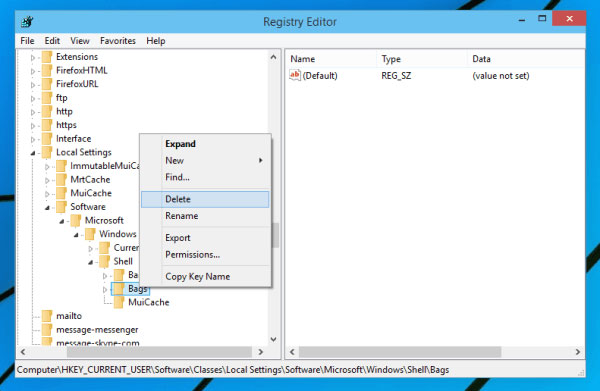Click the selected Bags folder icon

(119, 289)
